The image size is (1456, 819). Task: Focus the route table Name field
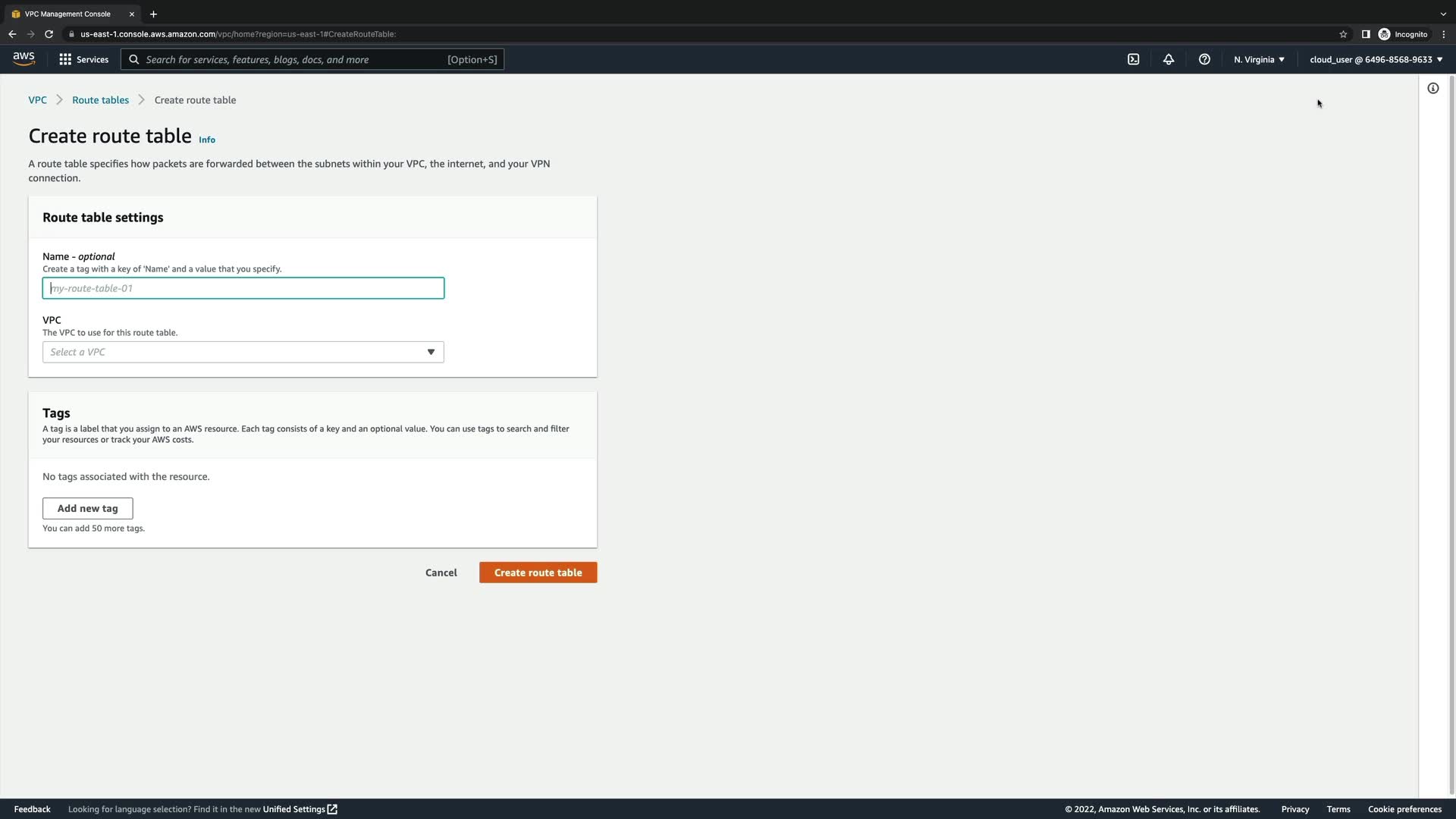point(243,288)
